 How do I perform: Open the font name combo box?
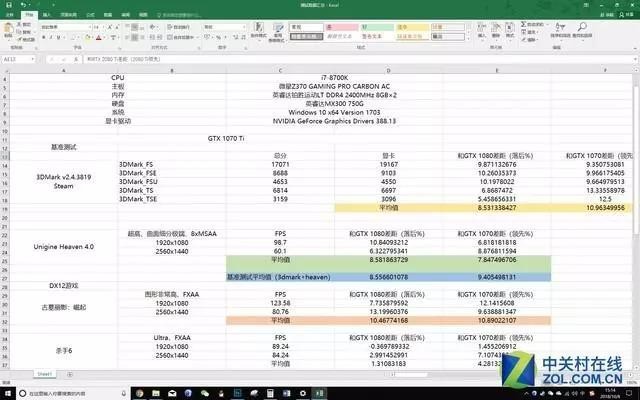pos(65,27)
